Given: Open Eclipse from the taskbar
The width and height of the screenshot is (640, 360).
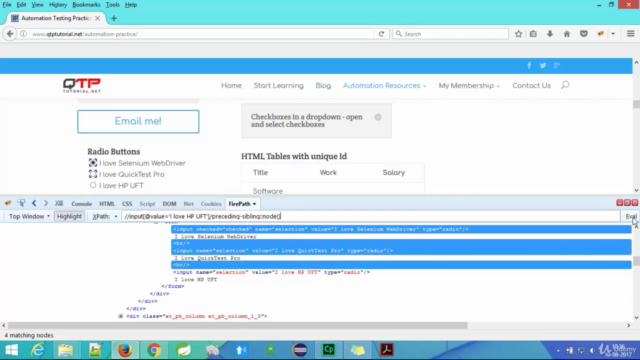Looking at the screenshot, I should pyautogui.click(x=300, y=350).
